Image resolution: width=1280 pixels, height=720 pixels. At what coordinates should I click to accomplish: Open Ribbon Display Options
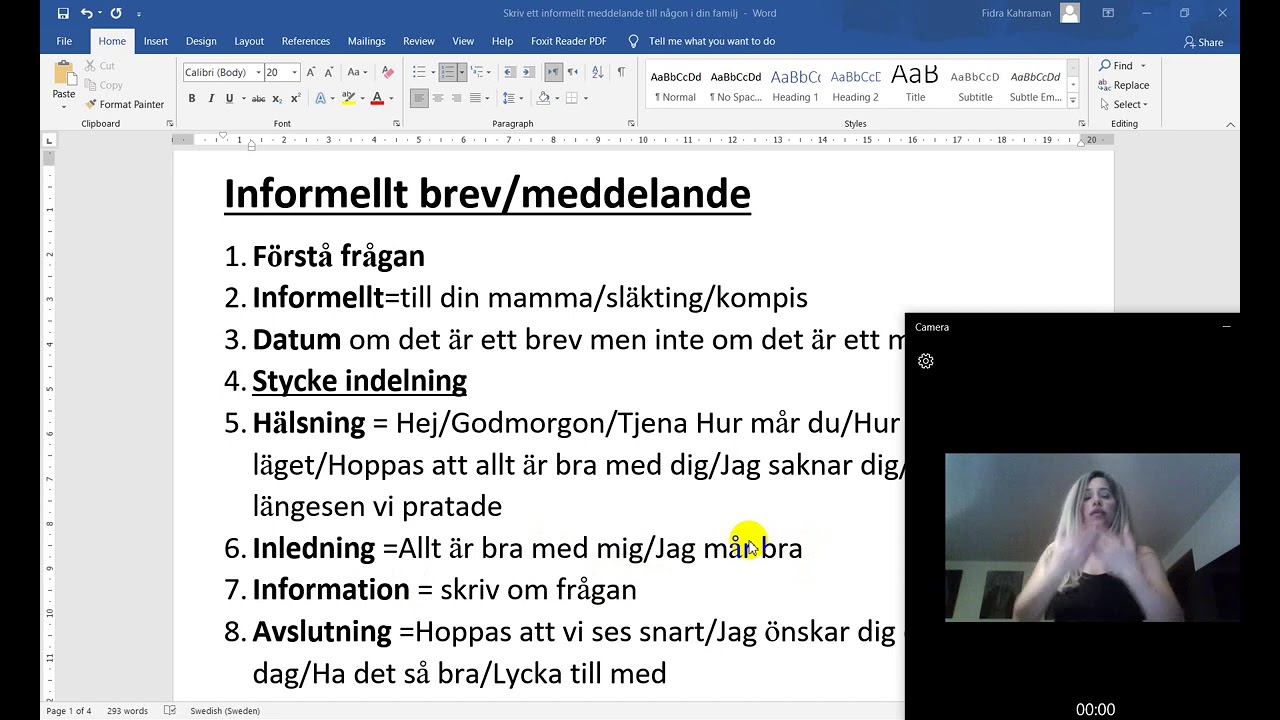click(1108, 13)
